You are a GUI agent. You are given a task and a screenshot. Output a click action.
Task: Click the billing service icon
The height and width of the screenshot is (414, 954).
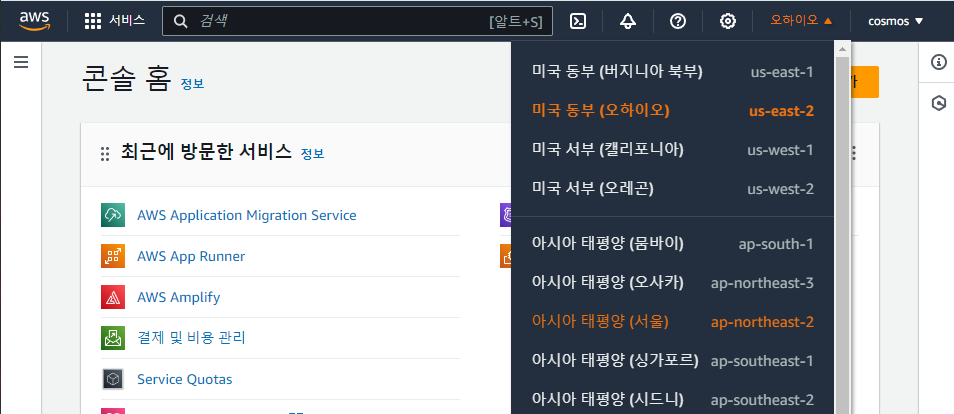tap(113, 338)
